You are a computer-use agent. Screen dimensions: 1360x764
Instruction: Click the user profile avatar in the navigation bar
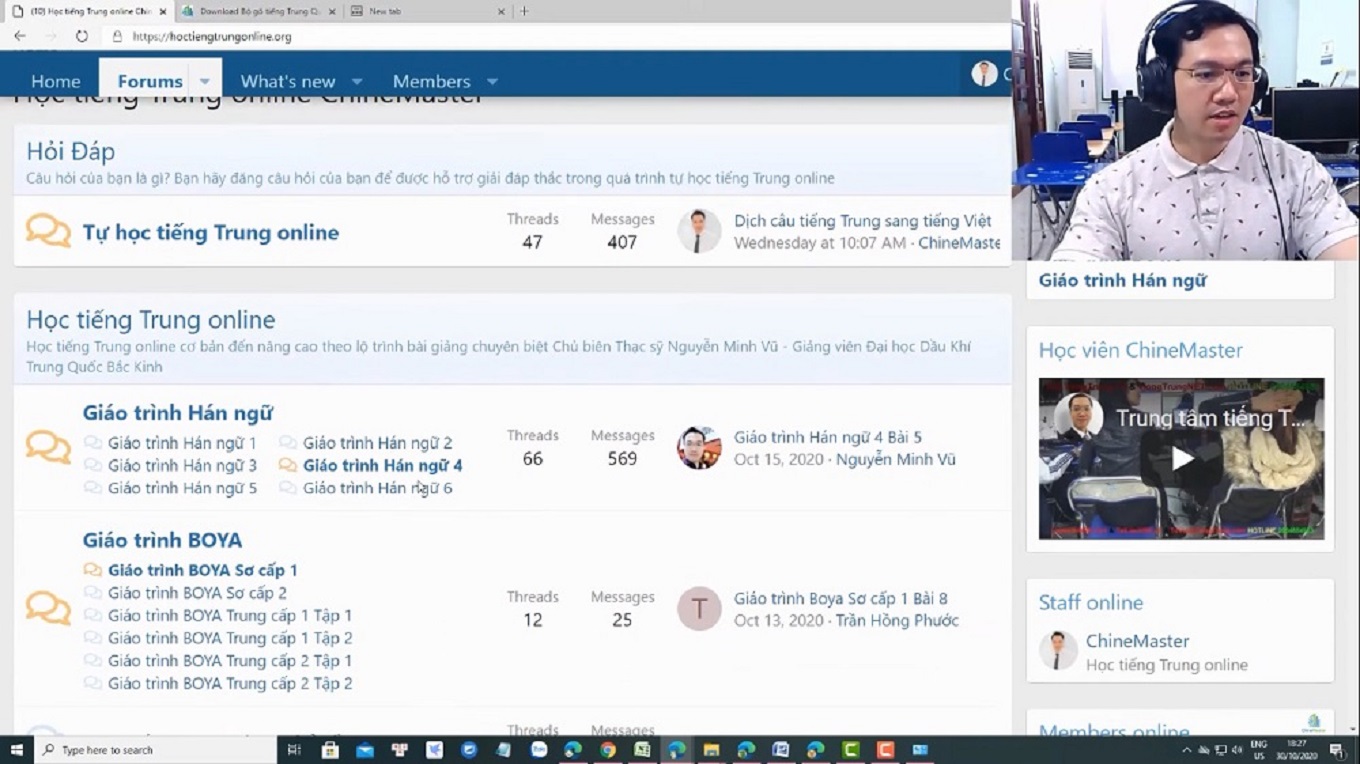click(x=984, y=74)
